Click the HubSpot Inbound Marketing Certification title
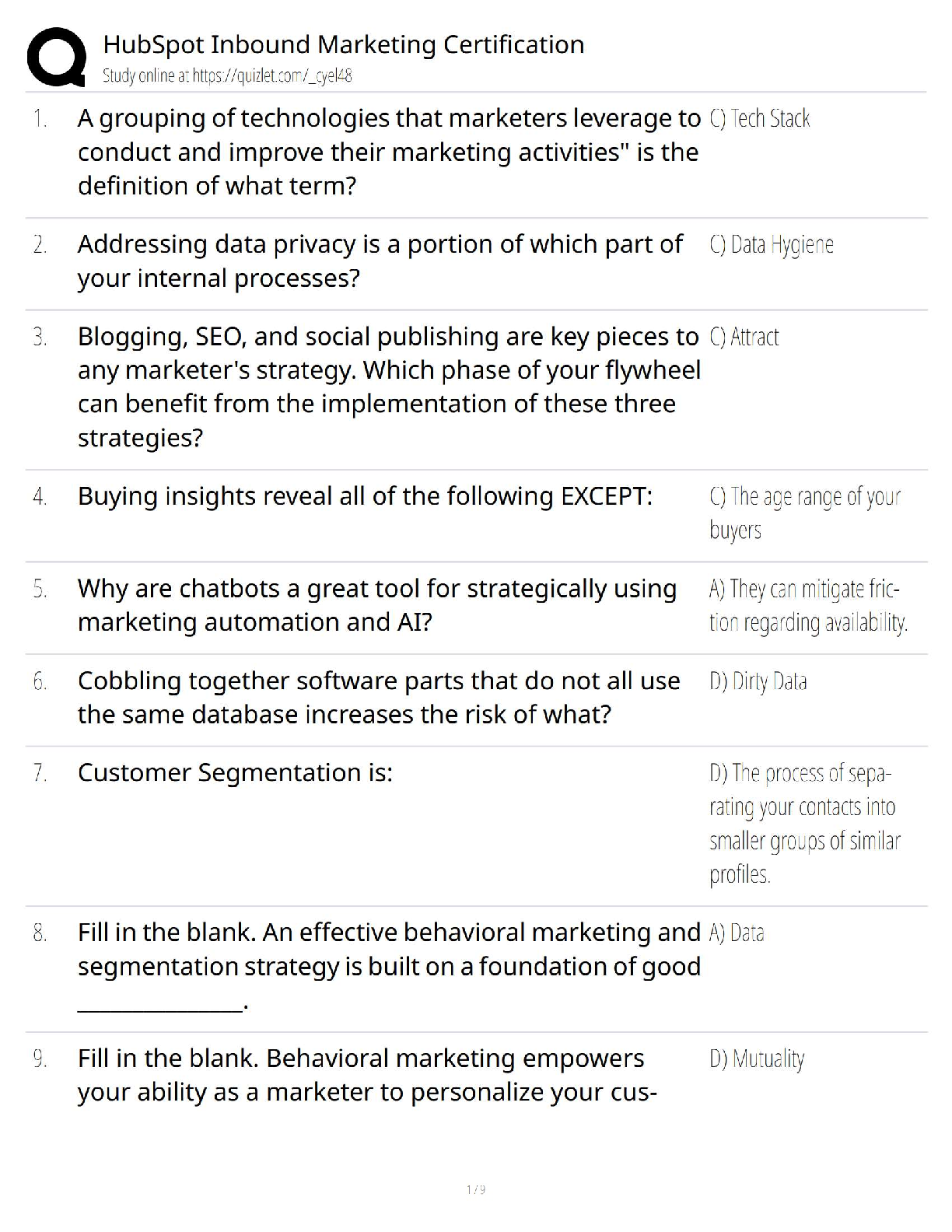The width and height of the screenshot is (952, 1232). pyautogui.click(x=343, y=44)
